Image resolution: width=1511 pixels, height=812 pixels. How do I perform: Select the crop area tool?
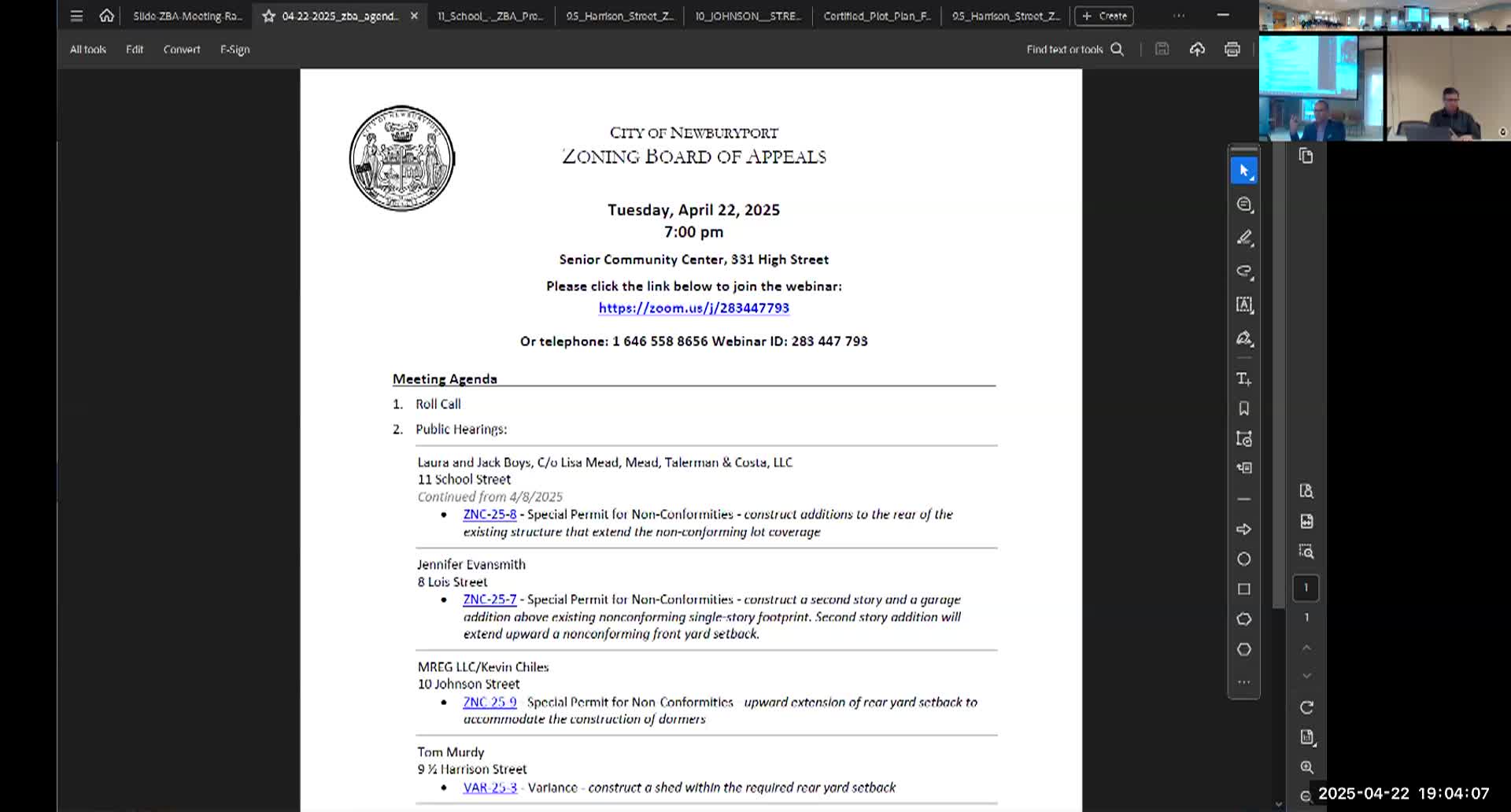[1243, 438]
